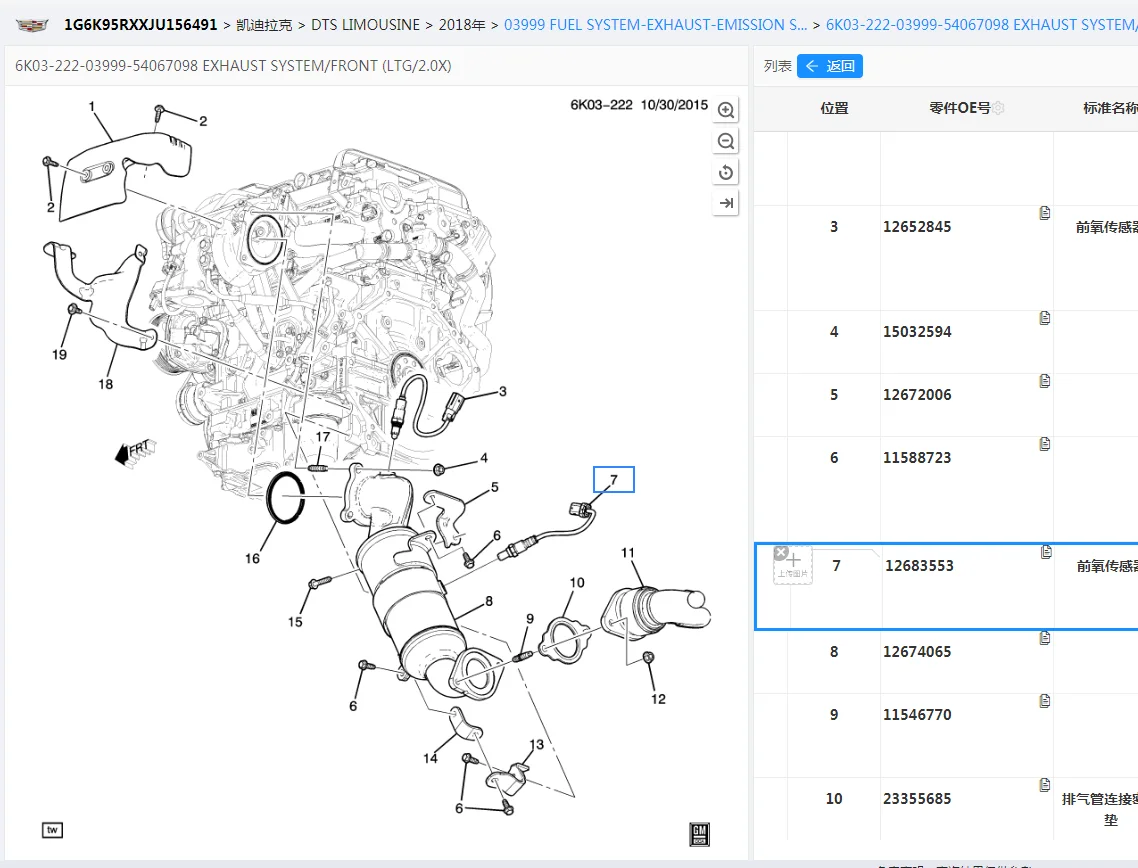
Task: Click callout number 3 in the diagram
Action: 502,391
